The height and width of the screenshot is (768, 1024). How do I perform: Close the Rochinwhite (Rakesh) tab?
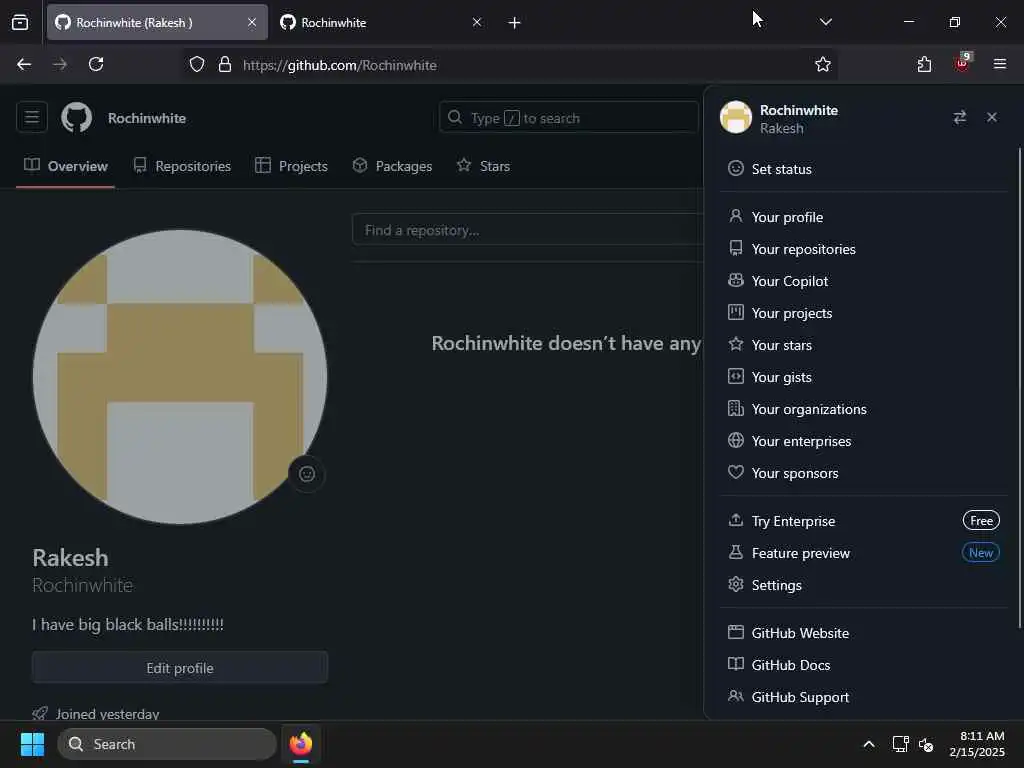[252, 22]
